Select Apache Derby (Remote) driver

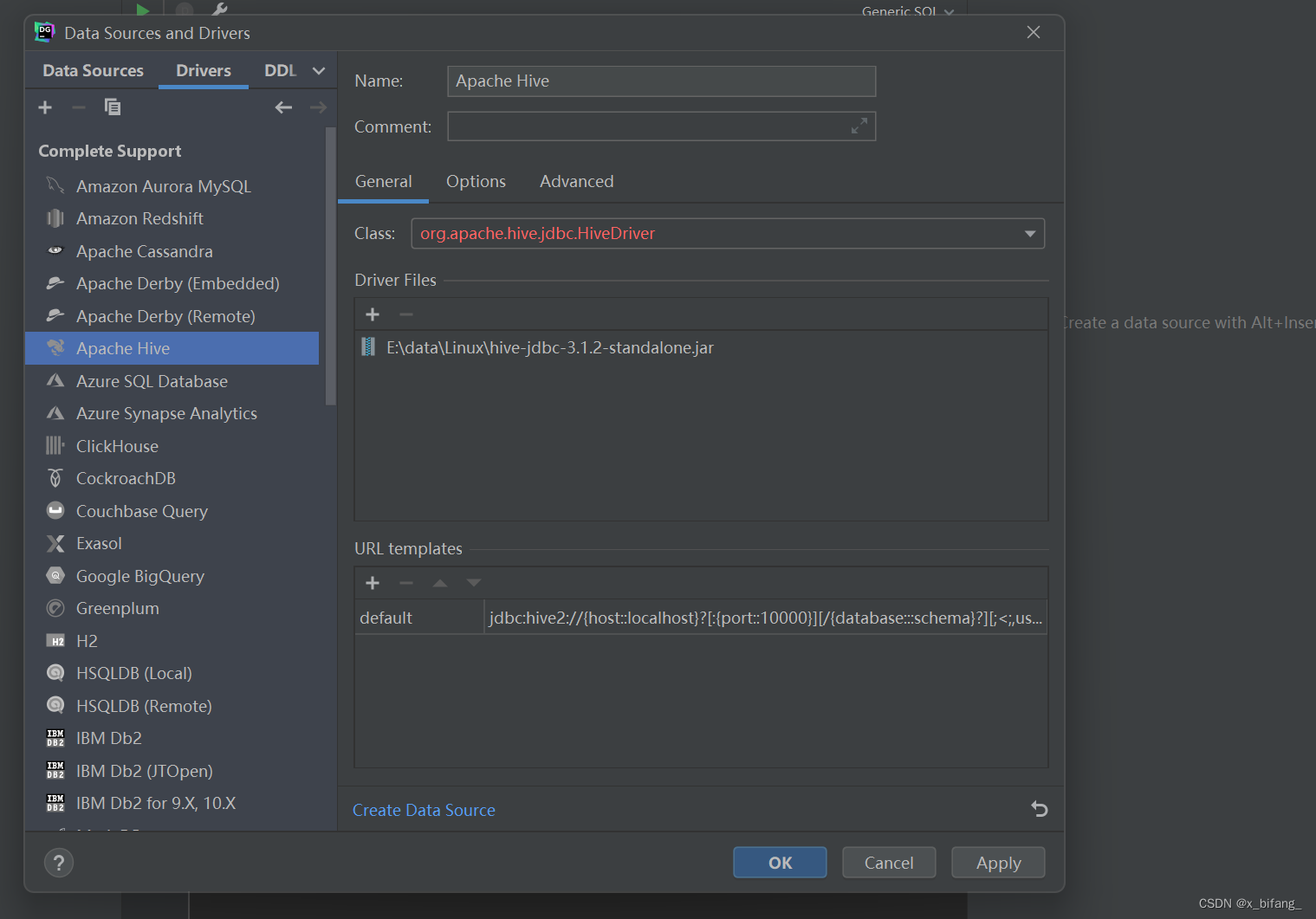(172, 316)
